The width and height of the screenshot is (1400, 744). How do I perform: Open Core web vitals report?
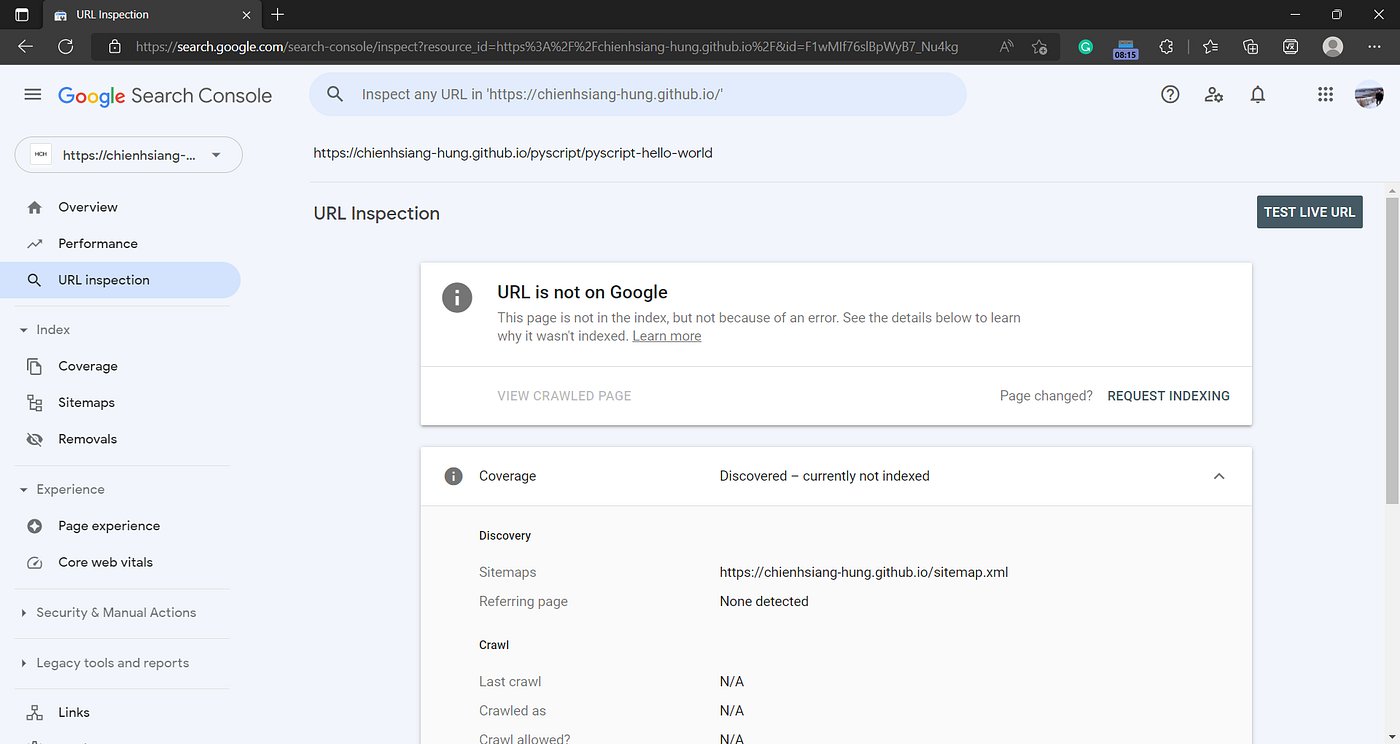pyautogui.click(x=120, y=562)
